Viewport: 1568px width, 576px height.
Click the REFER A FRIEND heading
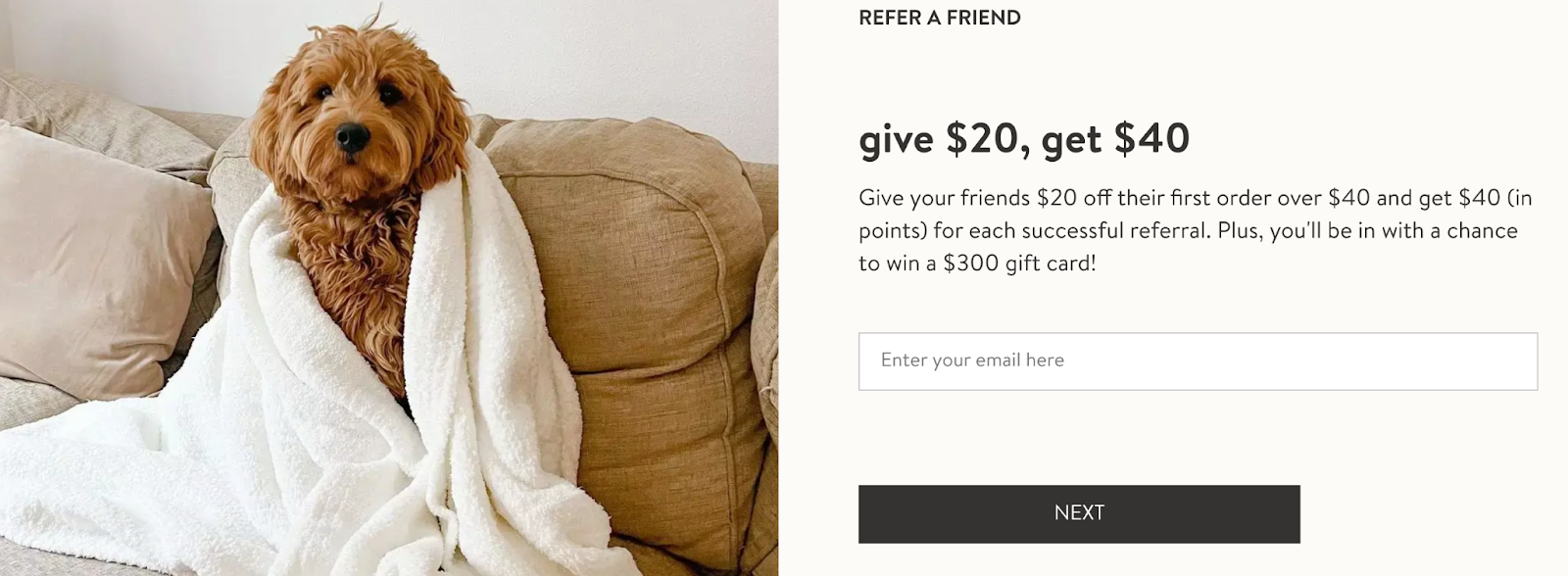tap(938, 17)
